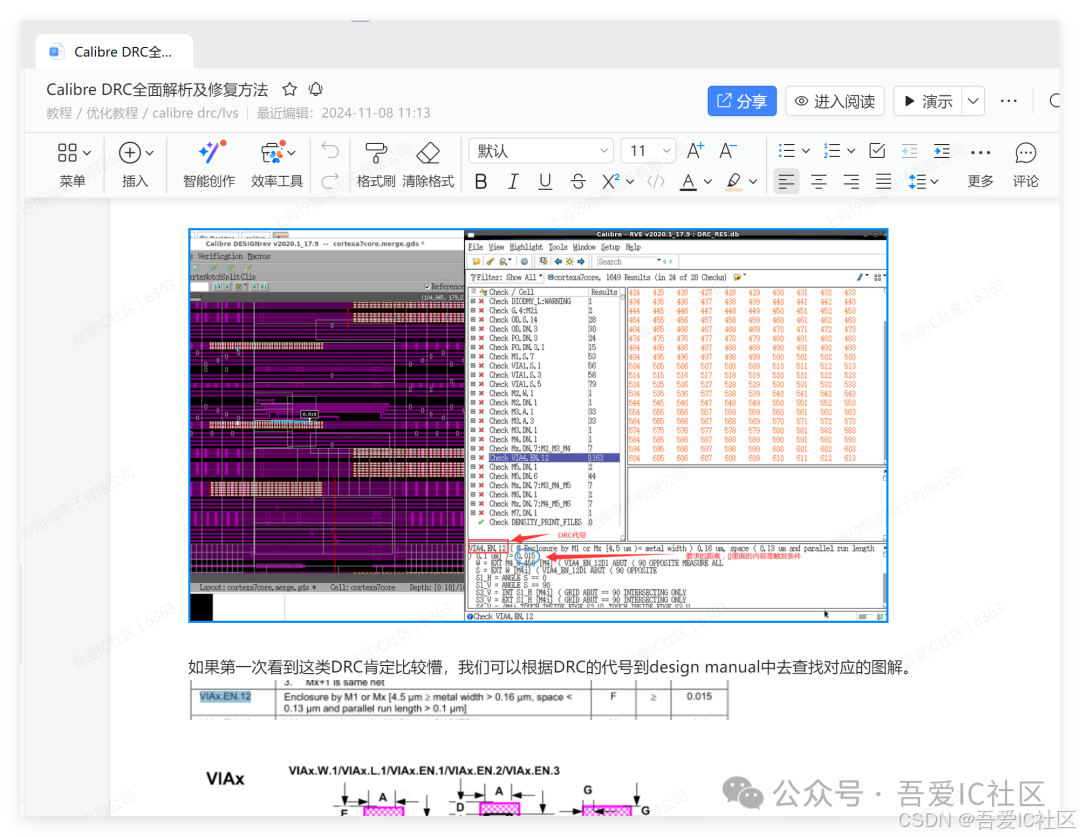Open the font size dropdown 11

[647, 151]
